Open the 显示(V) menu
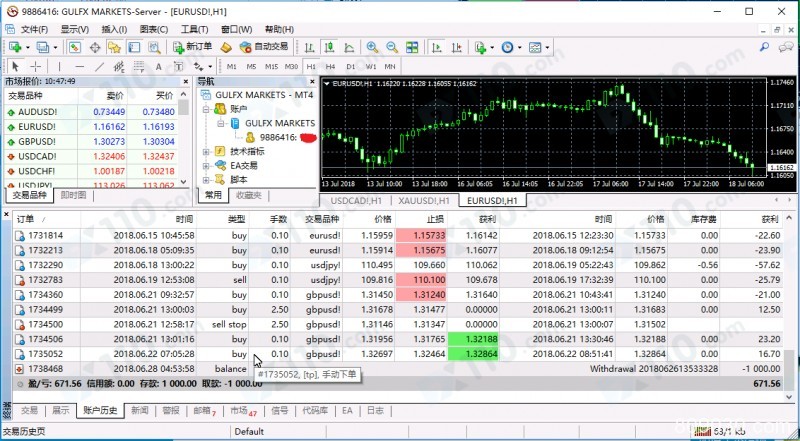This screenshot has width=800, height=441. click(x=74, y=30)
